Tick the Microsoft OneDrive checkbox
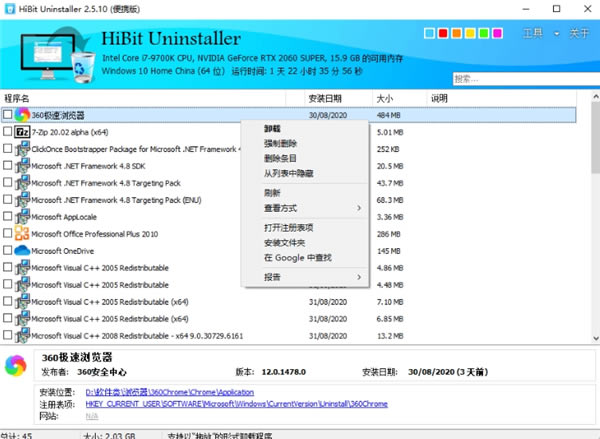This screenshot has height=439, width=600. tap(8, 250)
